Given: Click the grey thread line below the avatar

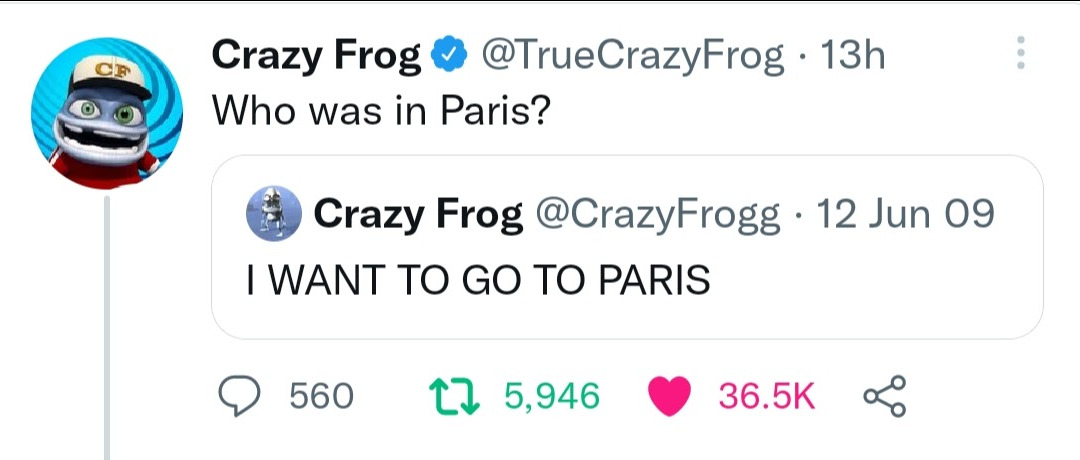Looking at the screenshot, I should 106,330.
